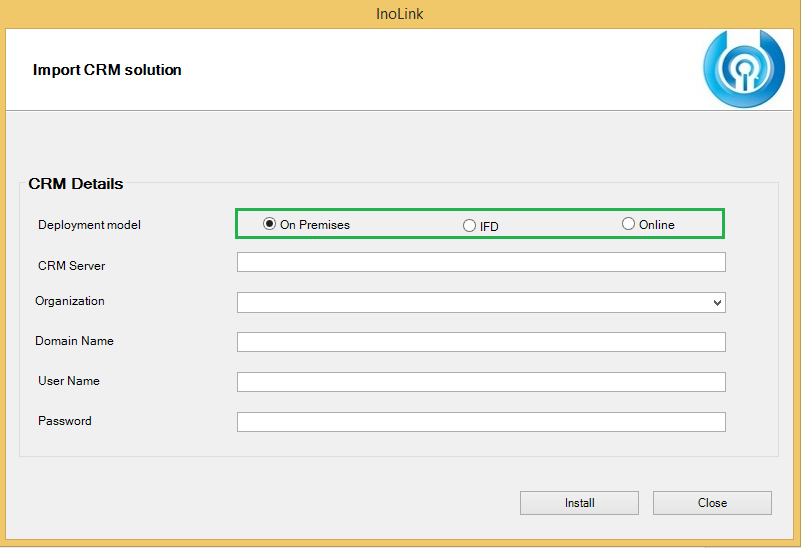Image resolution: width=801 pixels, height=548 pixels.
Task: Focus the Domain Name text box
Action: pos(481,342)
